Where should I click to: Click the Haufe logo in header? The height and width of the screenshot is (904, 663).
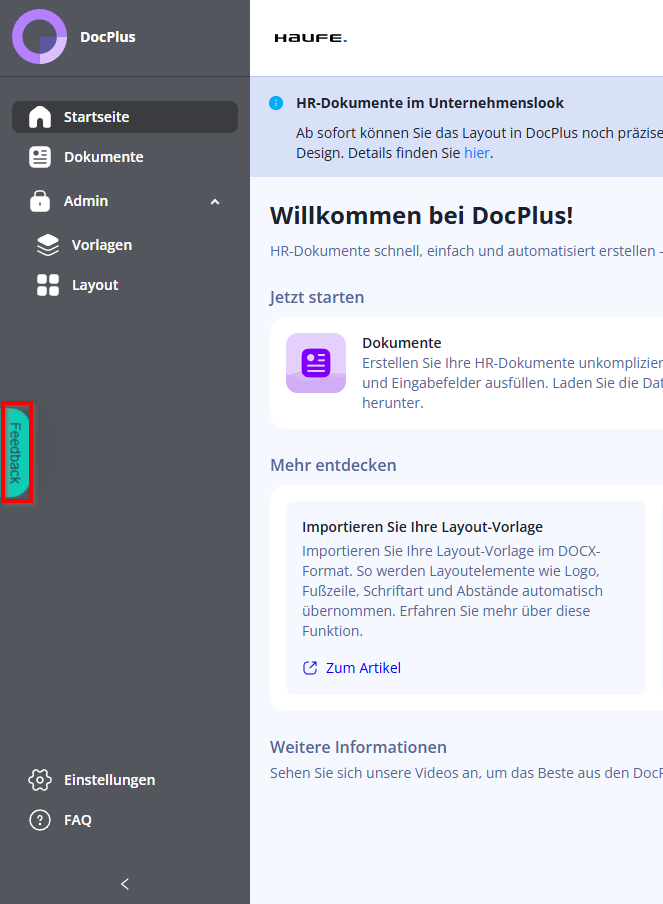tap(311, 38)
